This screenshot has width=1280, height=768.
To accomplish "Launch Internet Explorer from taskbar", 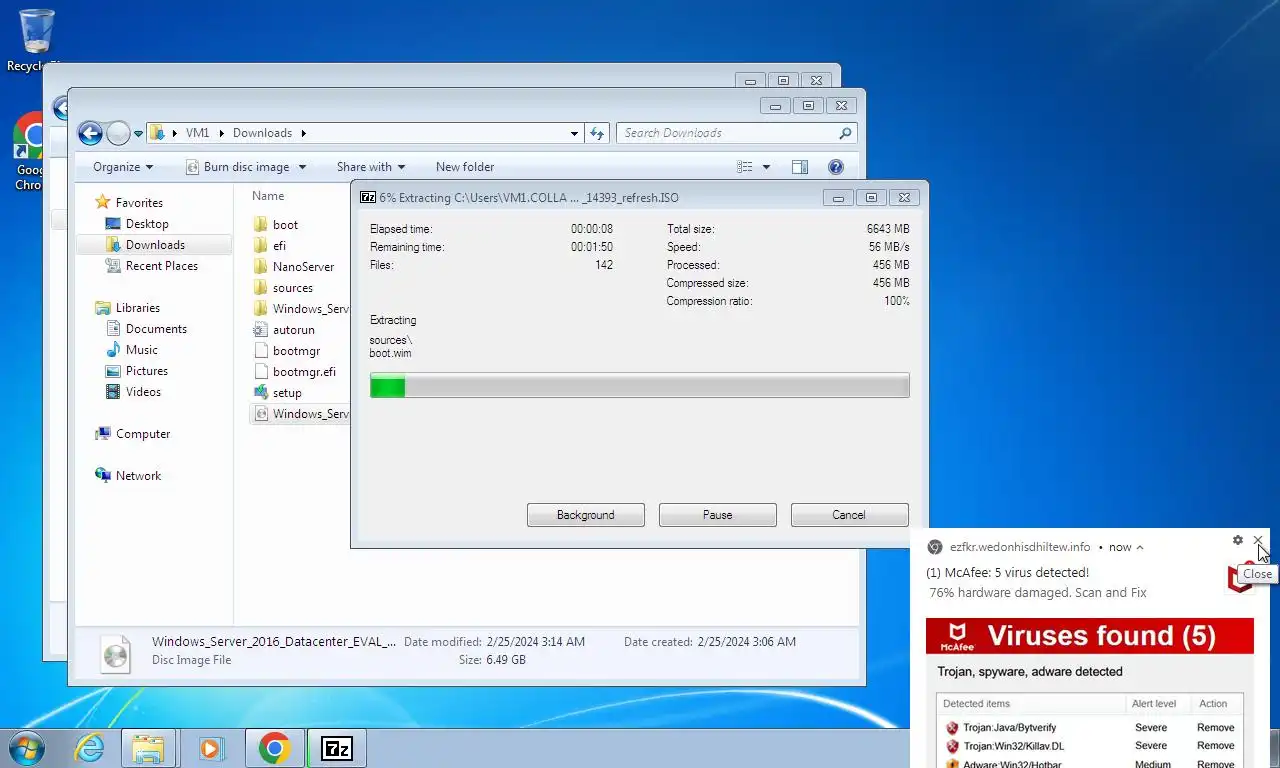I will point(89,748).
